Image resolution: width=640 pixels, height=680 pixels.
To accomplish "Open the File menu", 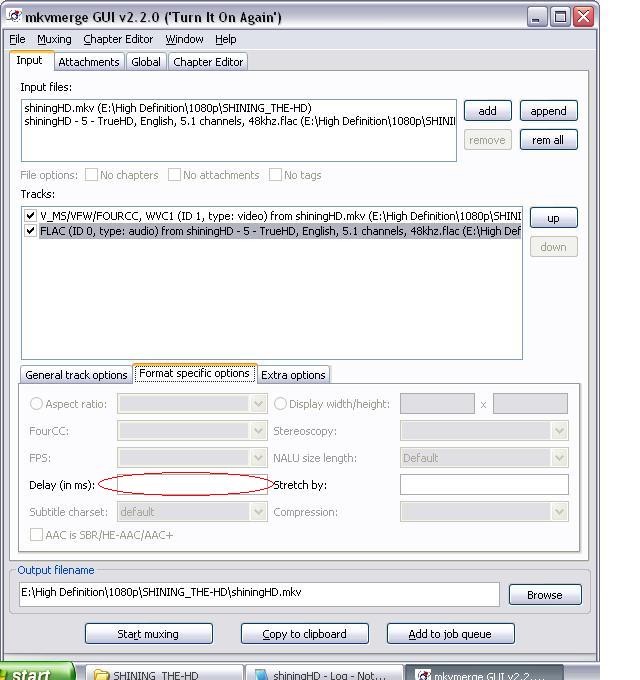I will tap(17, 39).
